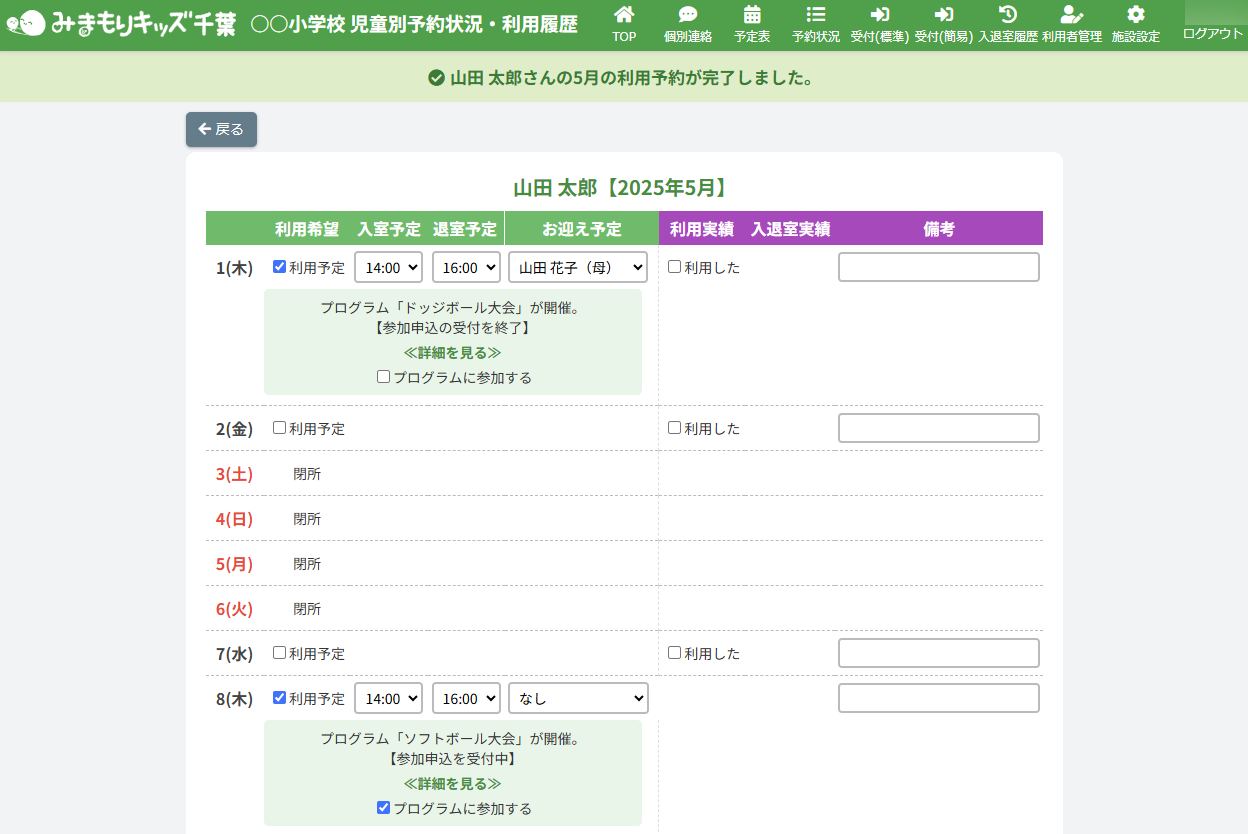Check 利用した for 2(金)
This screenshot has width=1248, height=834.
675,428
